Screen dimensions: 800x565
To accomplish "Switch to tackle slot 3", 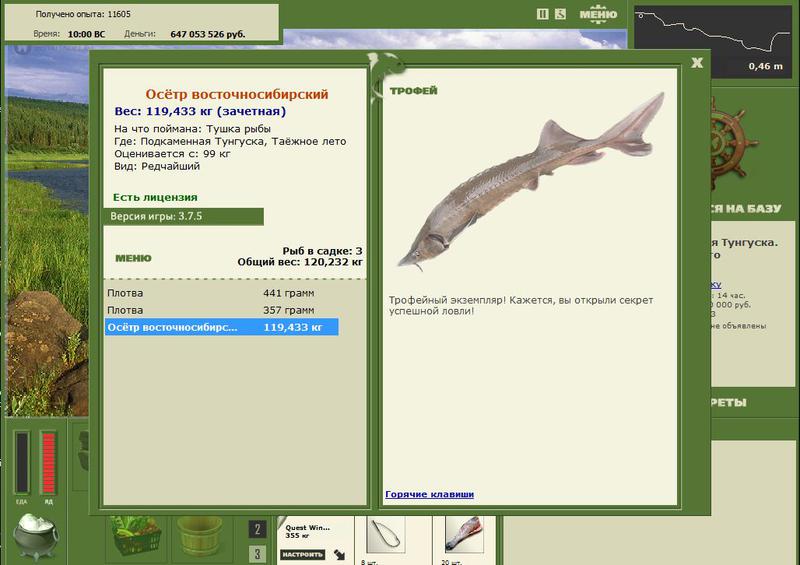I will point(257,554).
